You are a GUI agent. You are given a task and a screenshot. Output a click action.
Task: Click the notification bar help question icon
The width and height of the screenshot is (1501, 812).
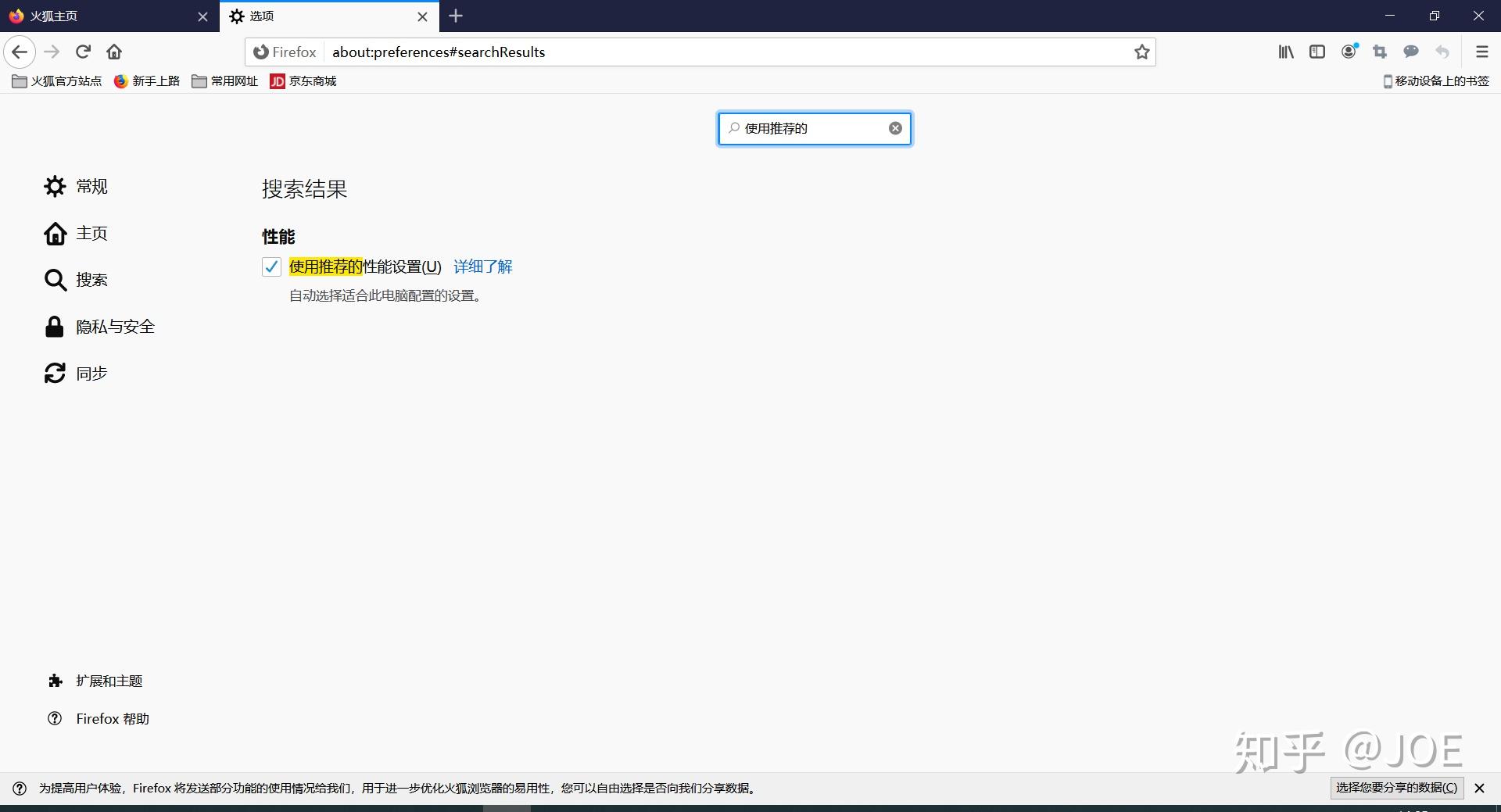[x=20, y=788]
